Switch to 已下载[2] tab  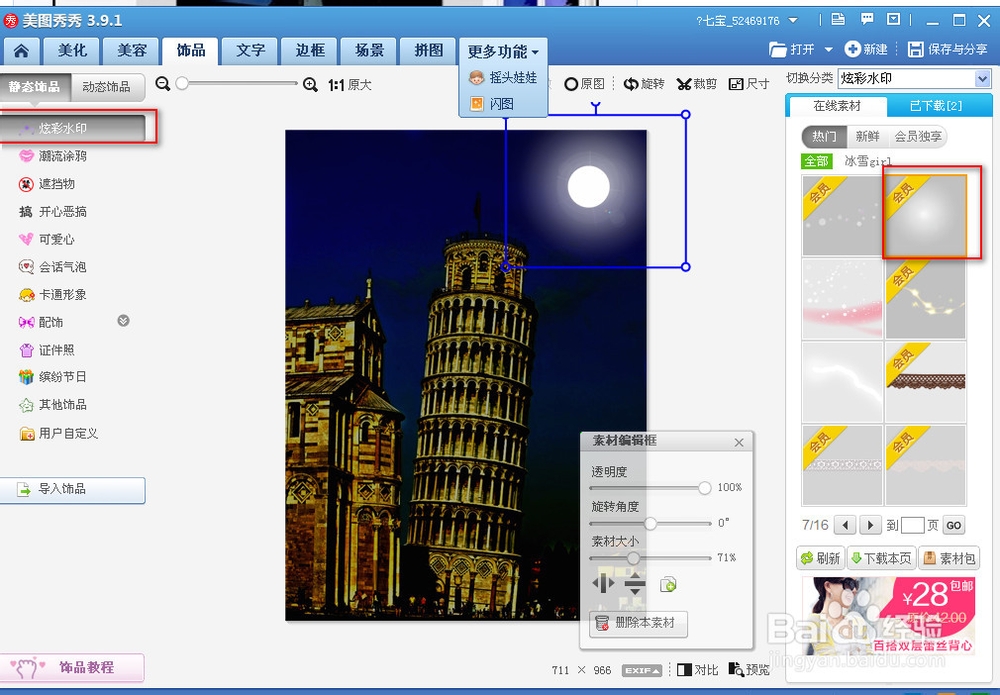coord(936,106)
